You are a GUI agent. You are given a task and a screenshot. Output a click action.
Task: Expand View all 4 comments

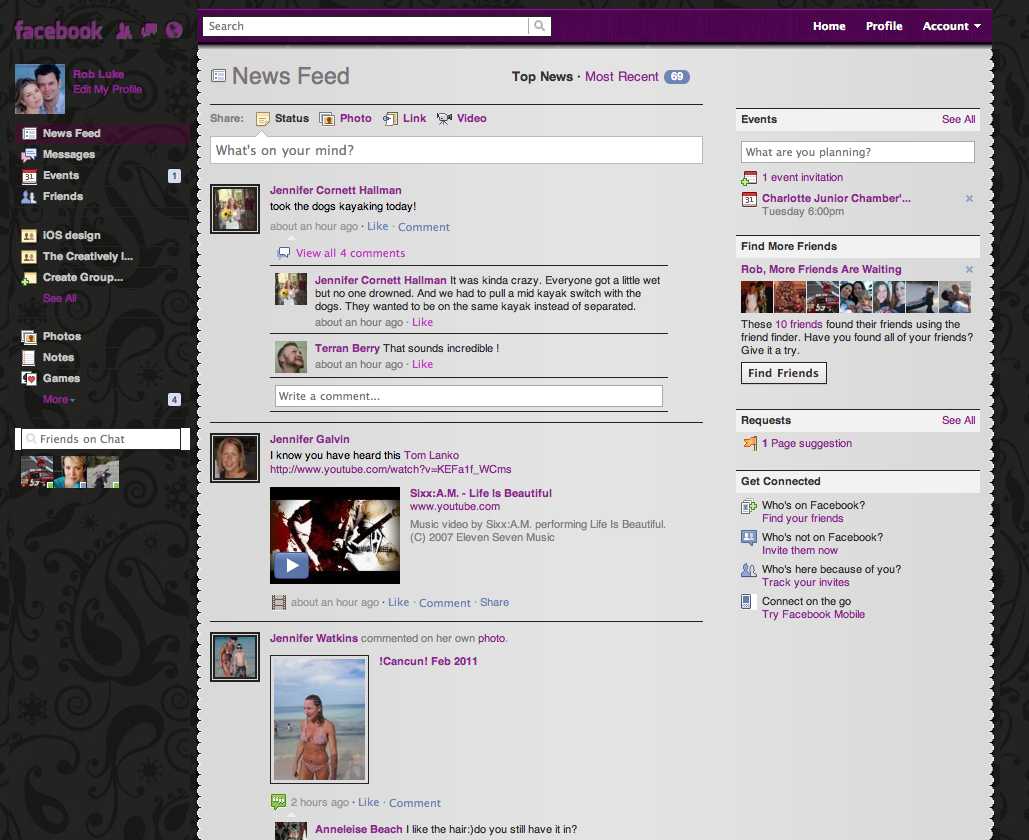tap(350, 253)
